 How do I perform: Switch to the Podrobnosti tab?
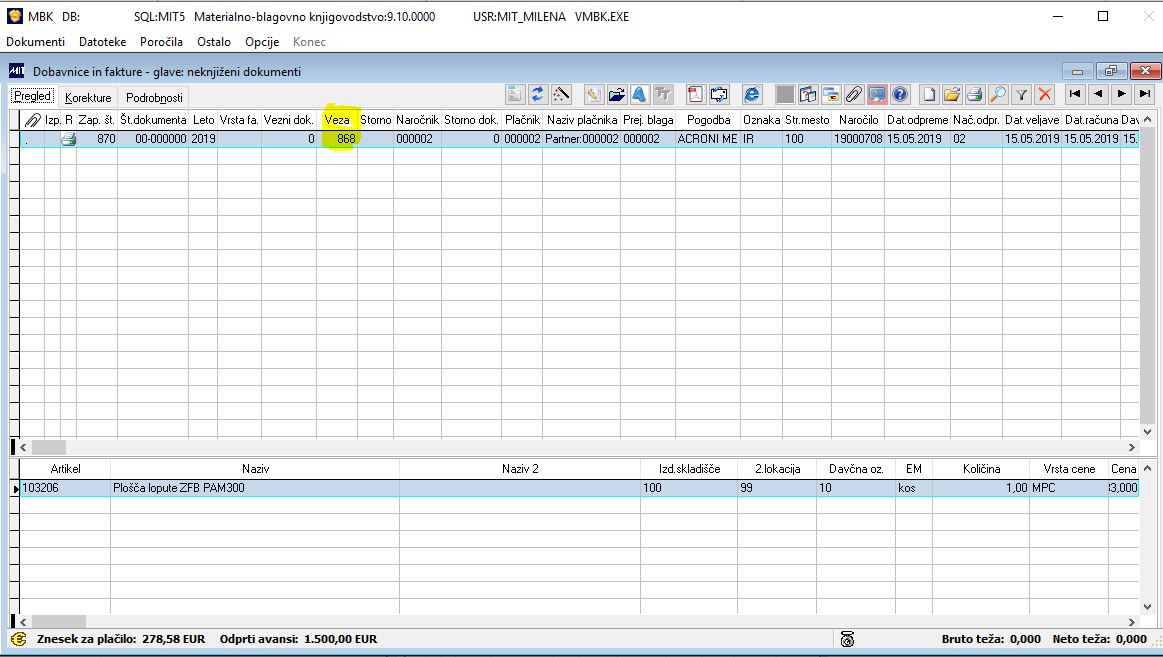point(154,97)
